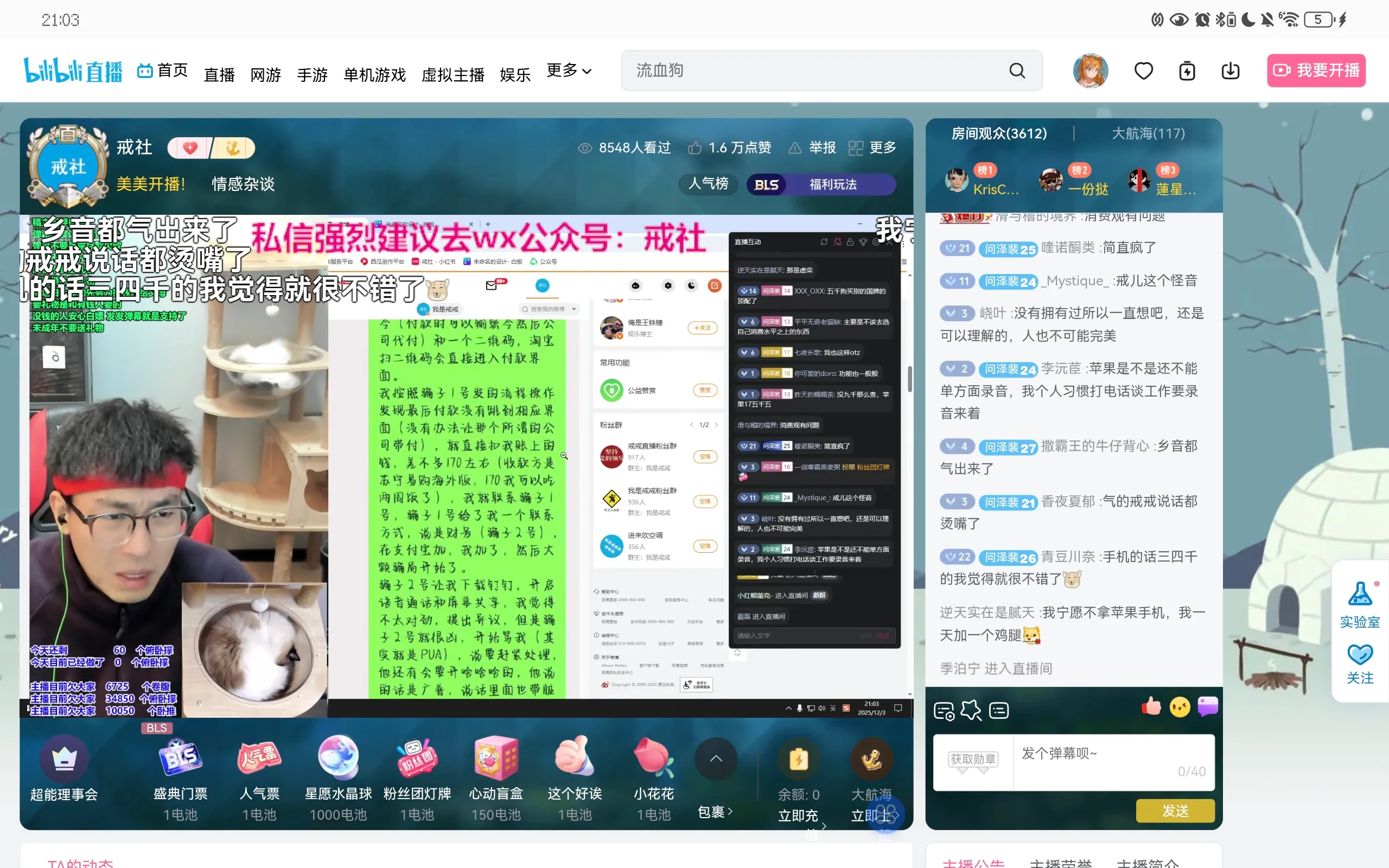Switch to the 大航海(117) tab
Screen dimensions: 1389x868
(1148, 133)
